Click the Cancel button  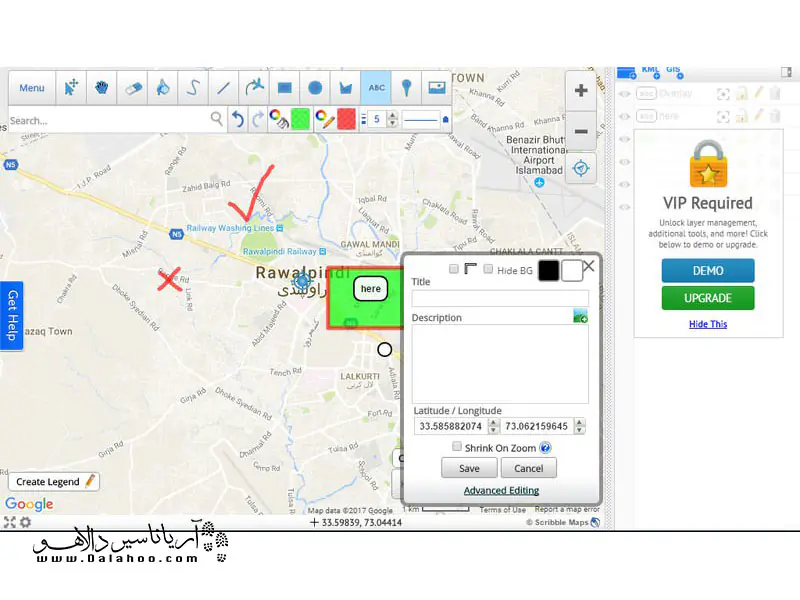[x=529, y=468]
